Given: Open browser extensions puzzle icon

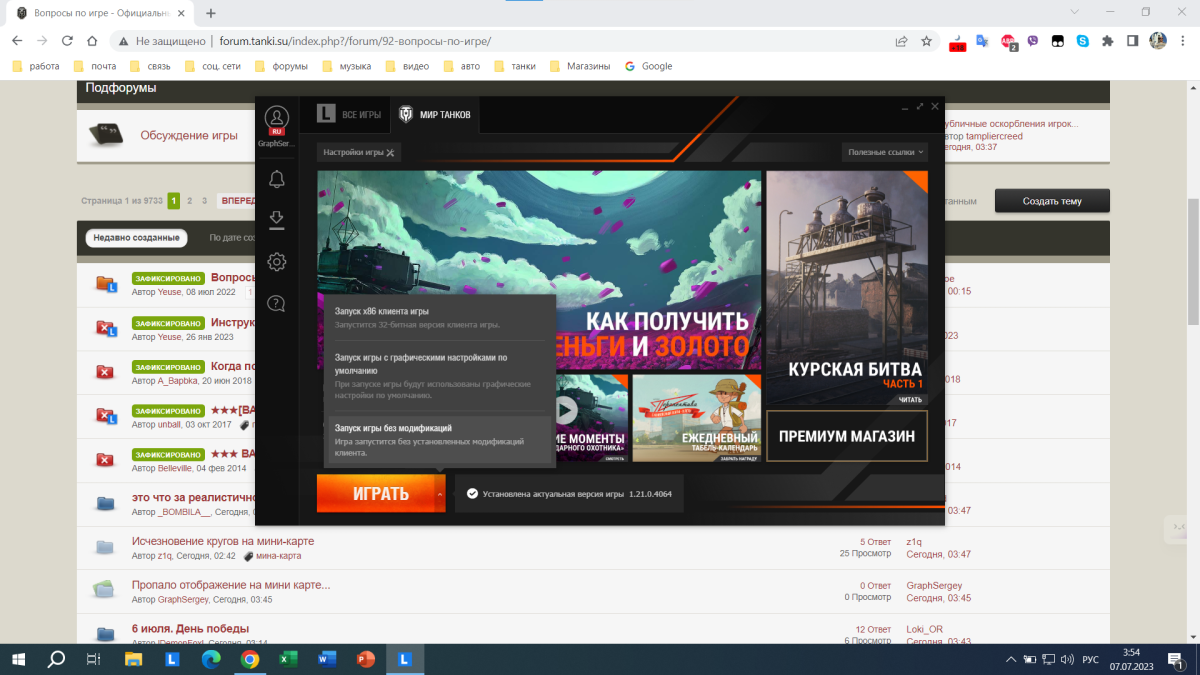Looking at the screenshot, I should click(1107, 41).
